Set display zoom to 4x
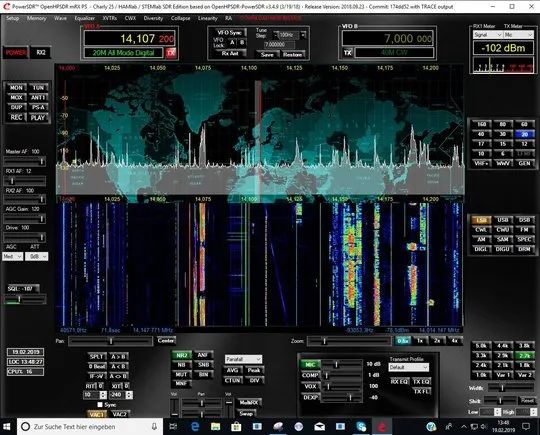The width and height of the screenshot is (540, 435). tap(455, 341)
